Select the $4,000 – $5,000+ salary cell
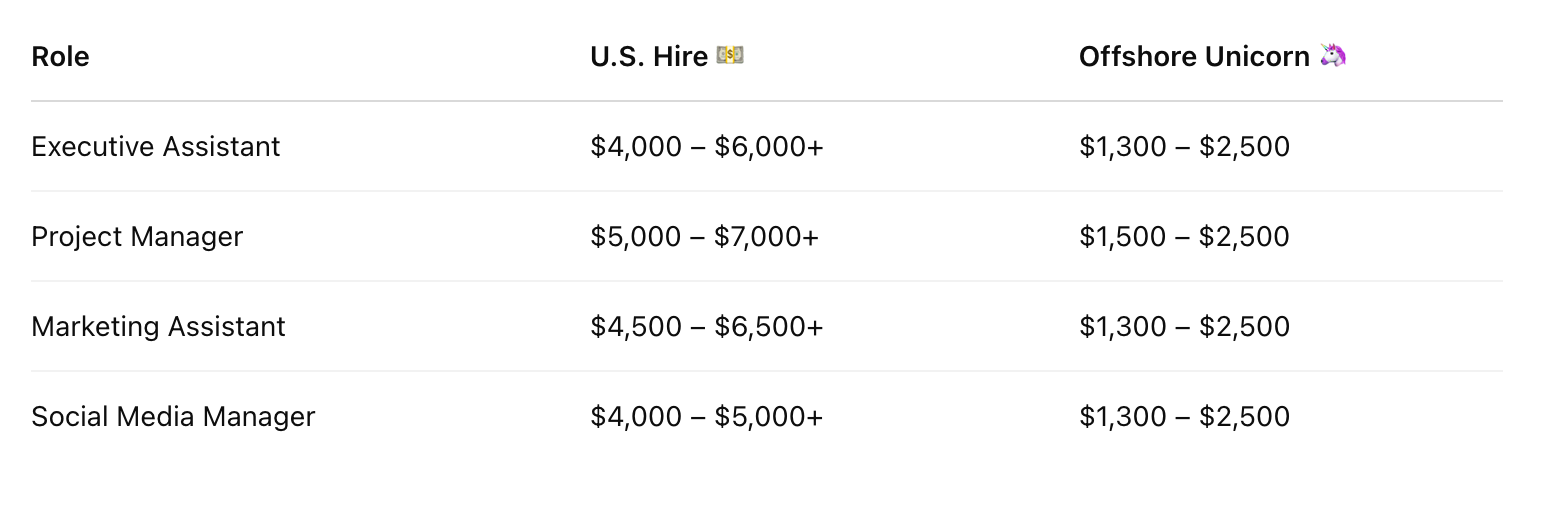The image size is (1552, 522). (707, 417)
